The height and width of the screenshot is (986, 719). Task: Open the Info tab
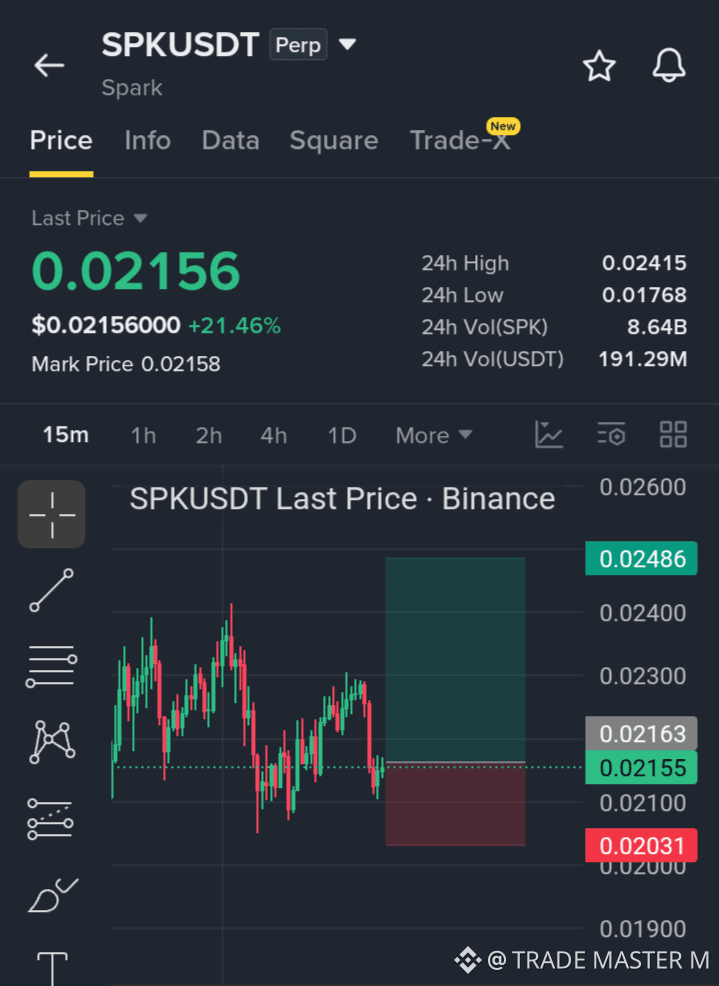pos(147,140)
